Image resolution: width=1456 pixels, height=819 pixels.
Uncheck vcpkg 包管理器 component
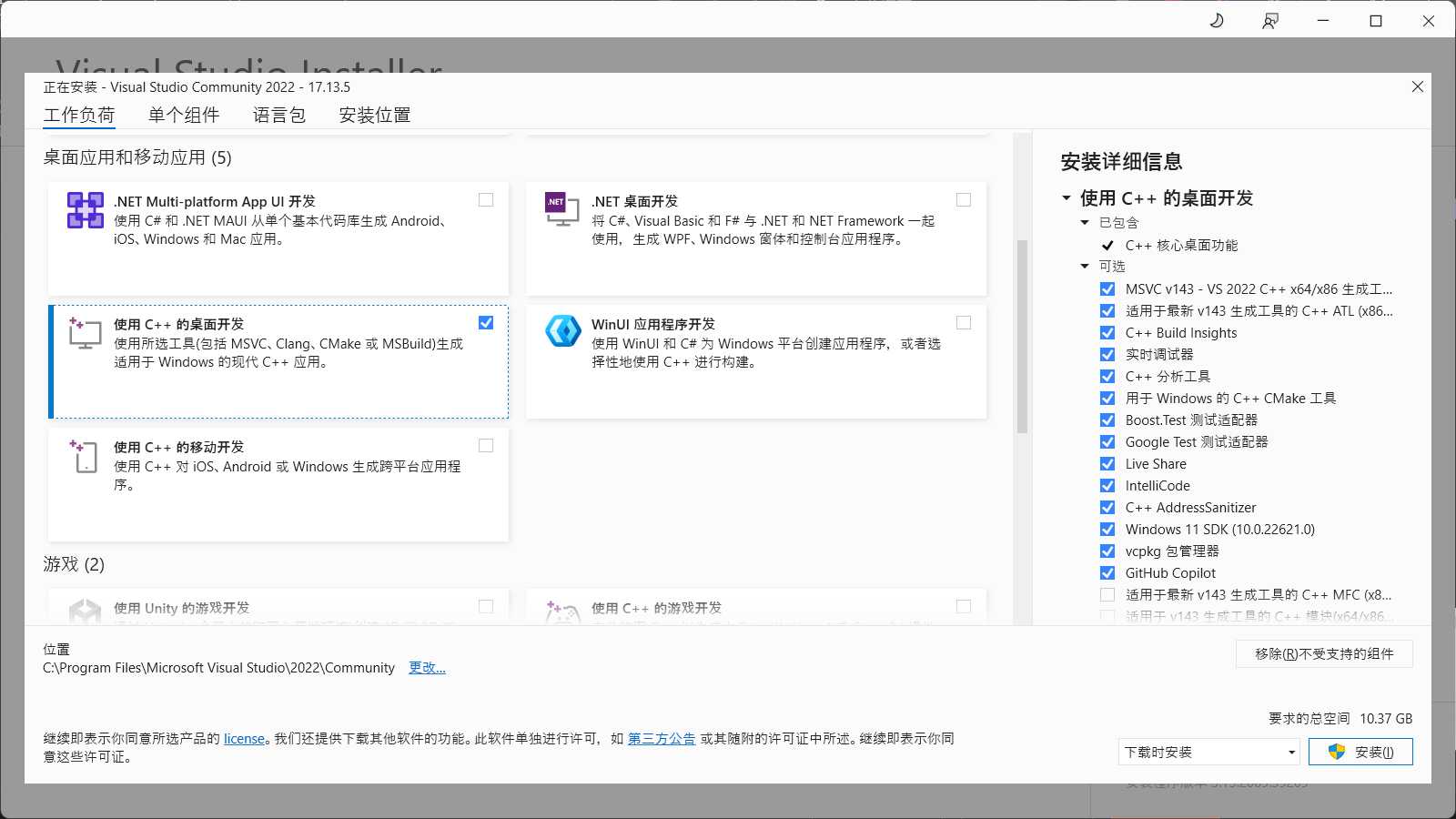(x=1107, y=551)
